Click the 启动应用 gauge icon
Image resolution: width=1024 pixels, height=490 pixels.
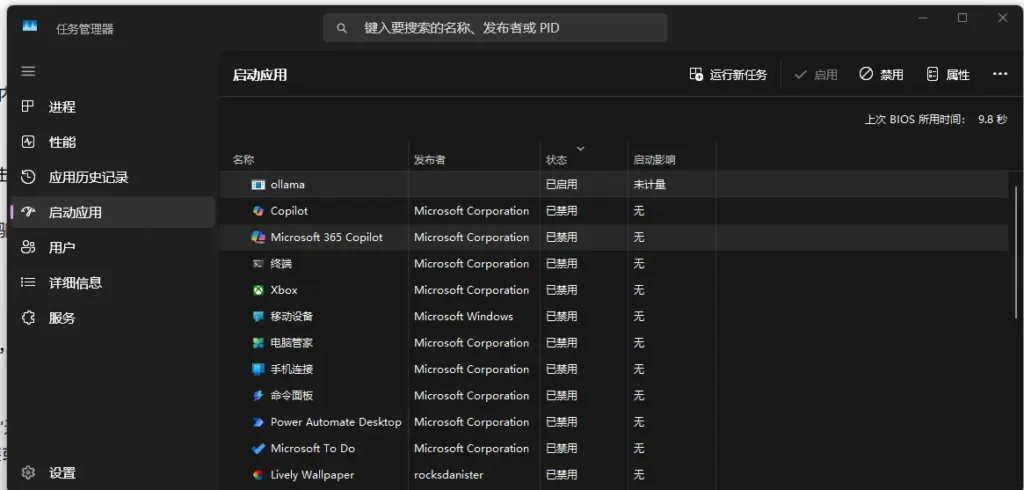point(28,212)
